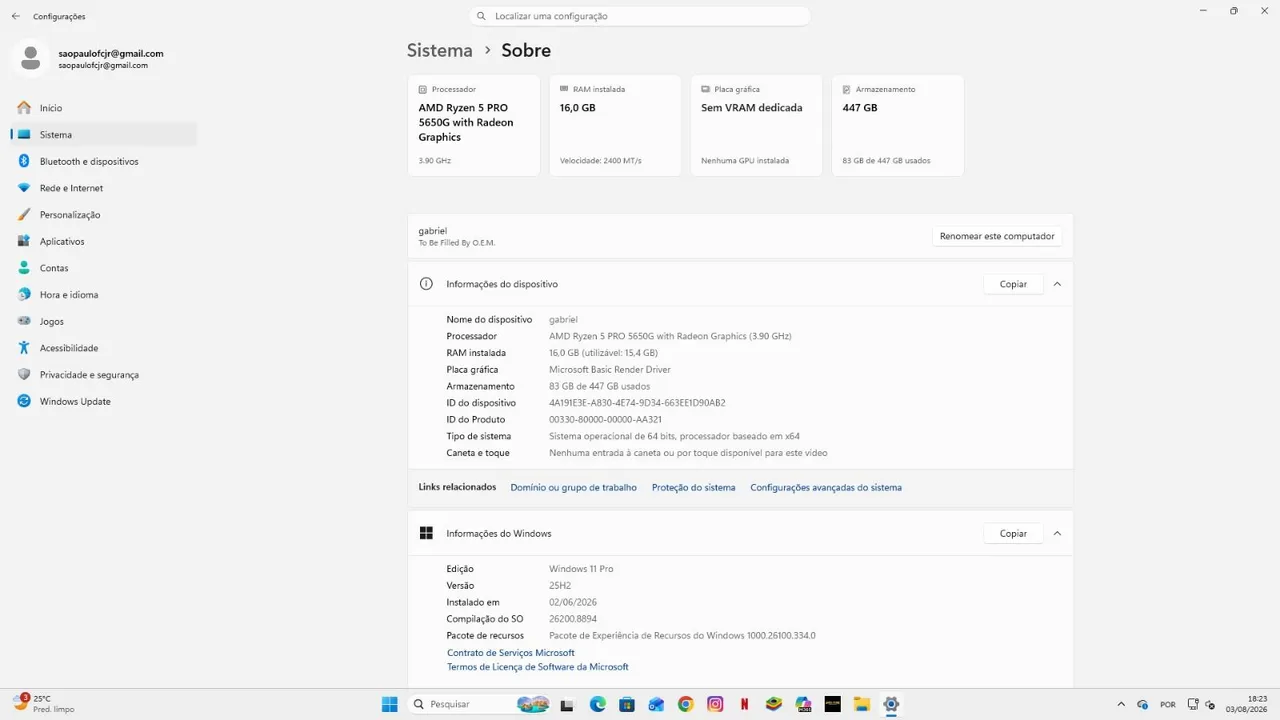Open the Início settings page
The height and width of the screenshot is (720, 1280).
[104, 108]
